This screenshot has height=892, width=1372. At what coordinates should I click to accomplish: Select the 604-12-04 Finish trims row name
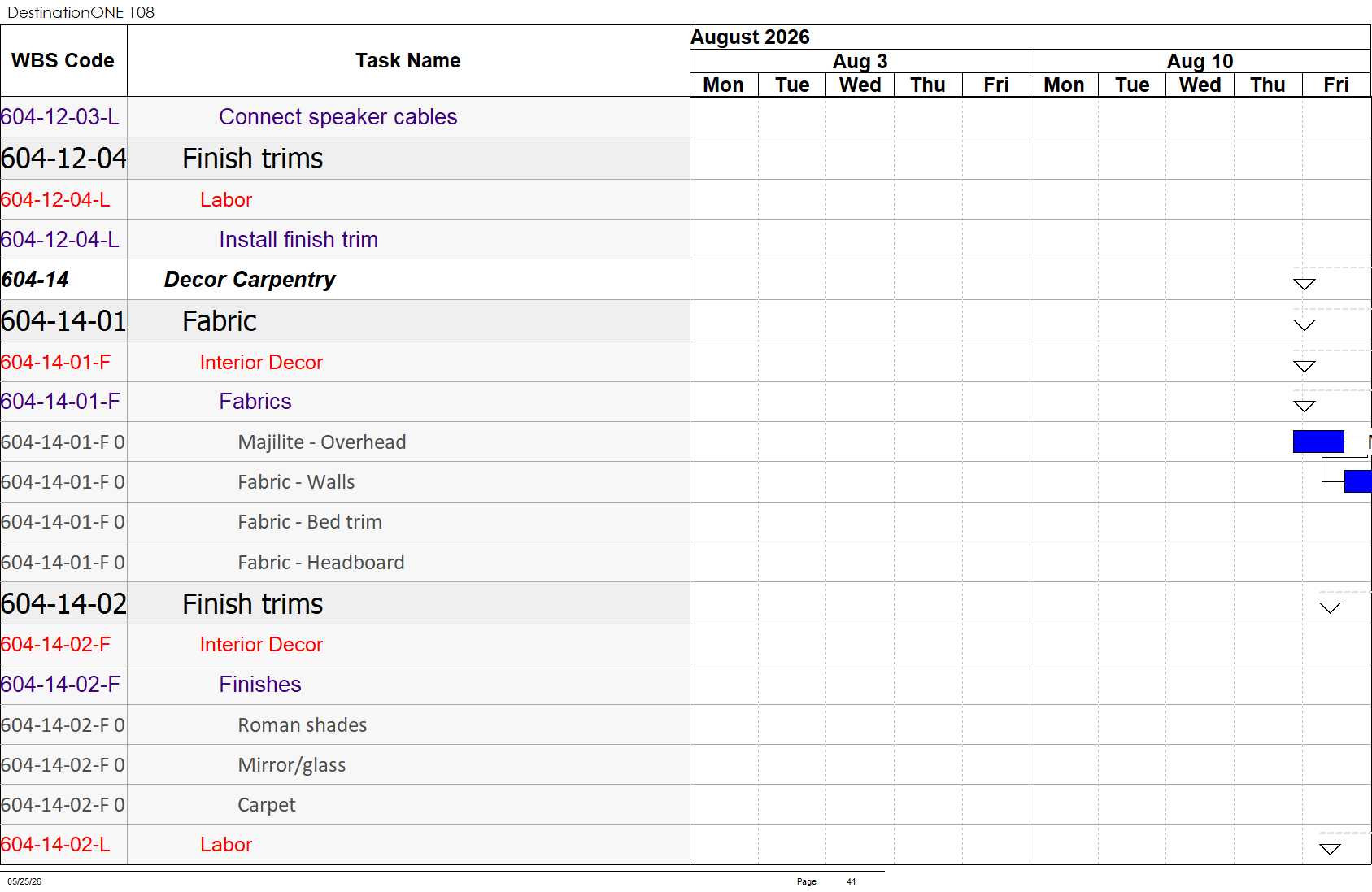(253, 159)
